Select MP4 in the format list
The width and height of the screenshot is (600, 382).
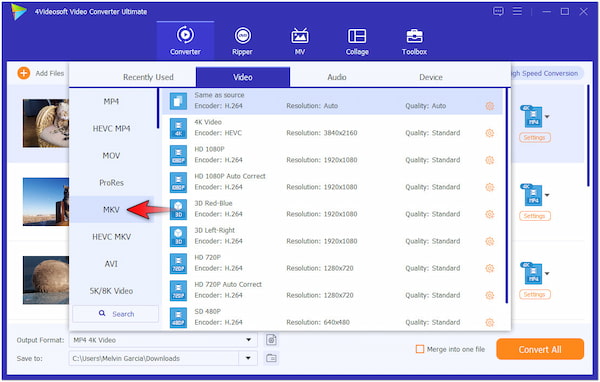point(111,101)
